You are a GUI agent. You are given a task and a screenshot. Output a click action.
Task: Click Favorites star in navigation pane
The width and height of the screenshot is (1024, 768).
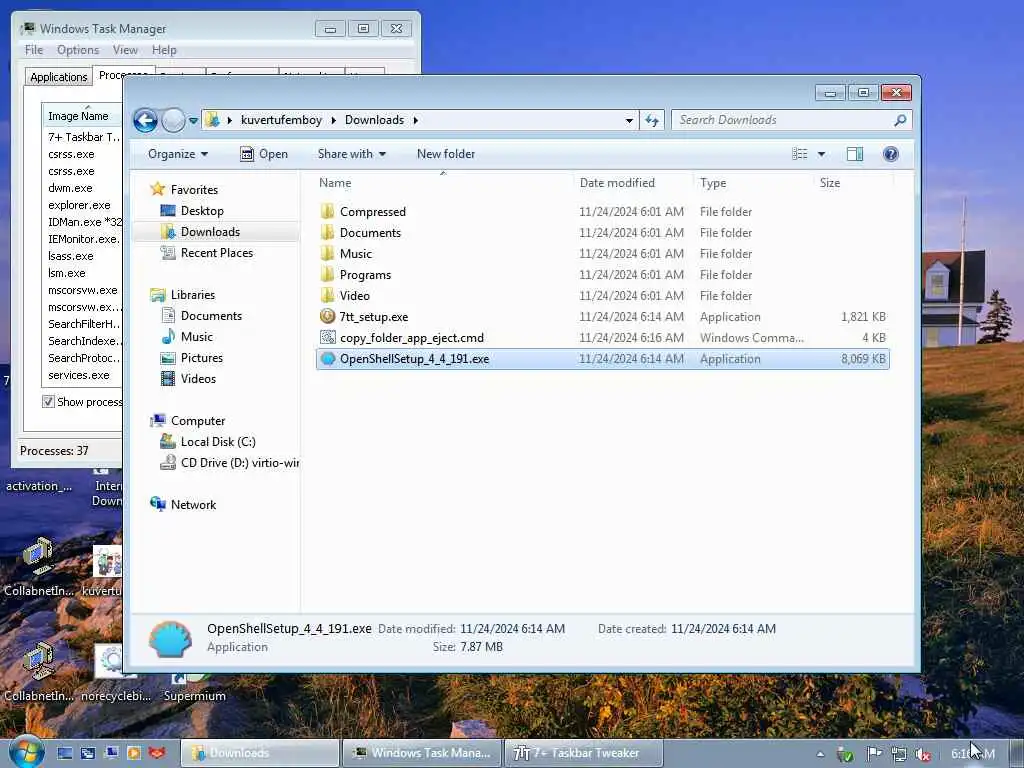pos(157,189)
